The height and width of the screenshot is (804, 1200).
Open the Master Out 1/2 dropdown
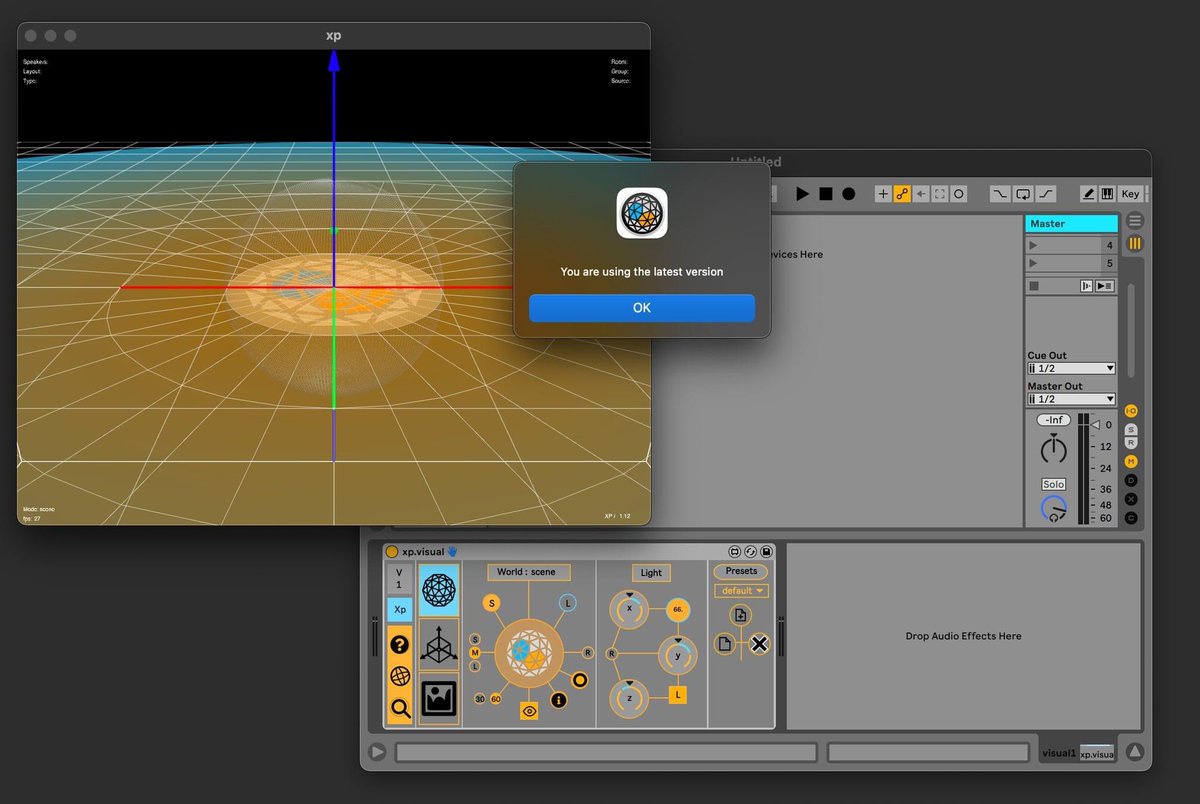(1071, 400)
